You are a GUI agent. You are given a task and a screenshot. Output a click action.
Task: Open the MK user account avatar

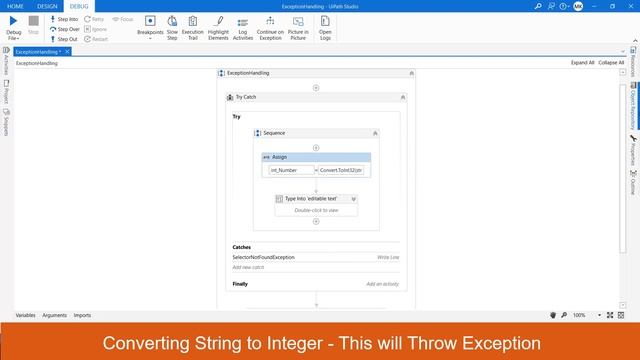click(x=578, y=6)
